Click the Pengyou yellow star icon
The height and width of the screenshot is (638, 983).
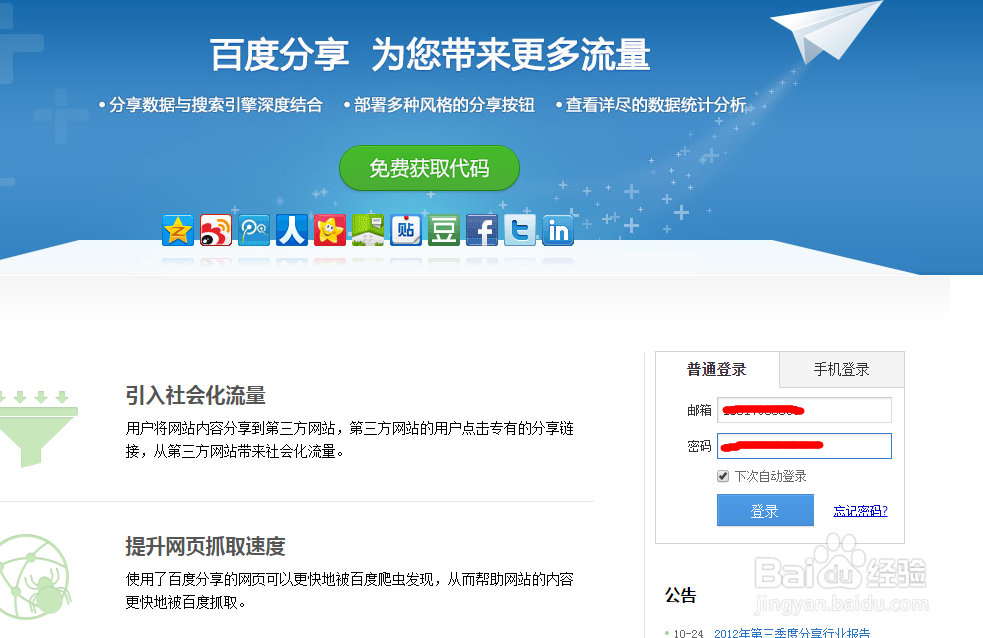coord(330,230)
